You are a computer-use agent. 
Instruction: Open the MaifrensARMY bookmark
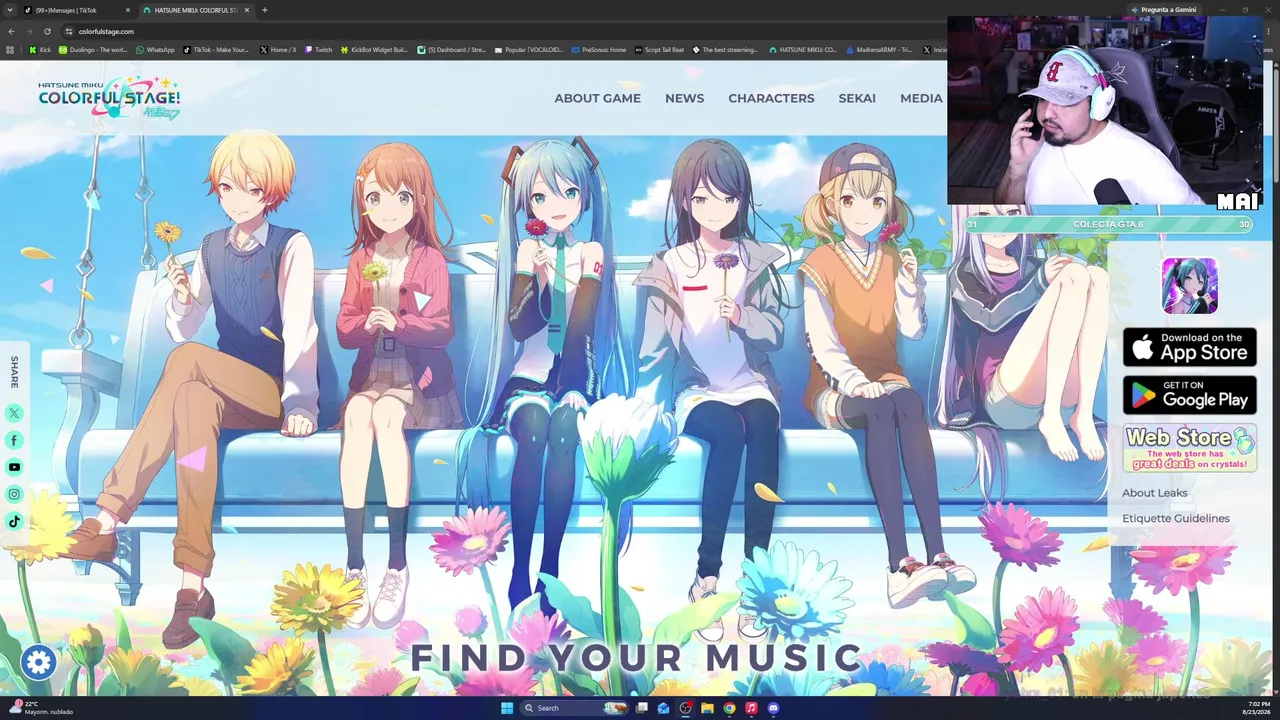879,49
